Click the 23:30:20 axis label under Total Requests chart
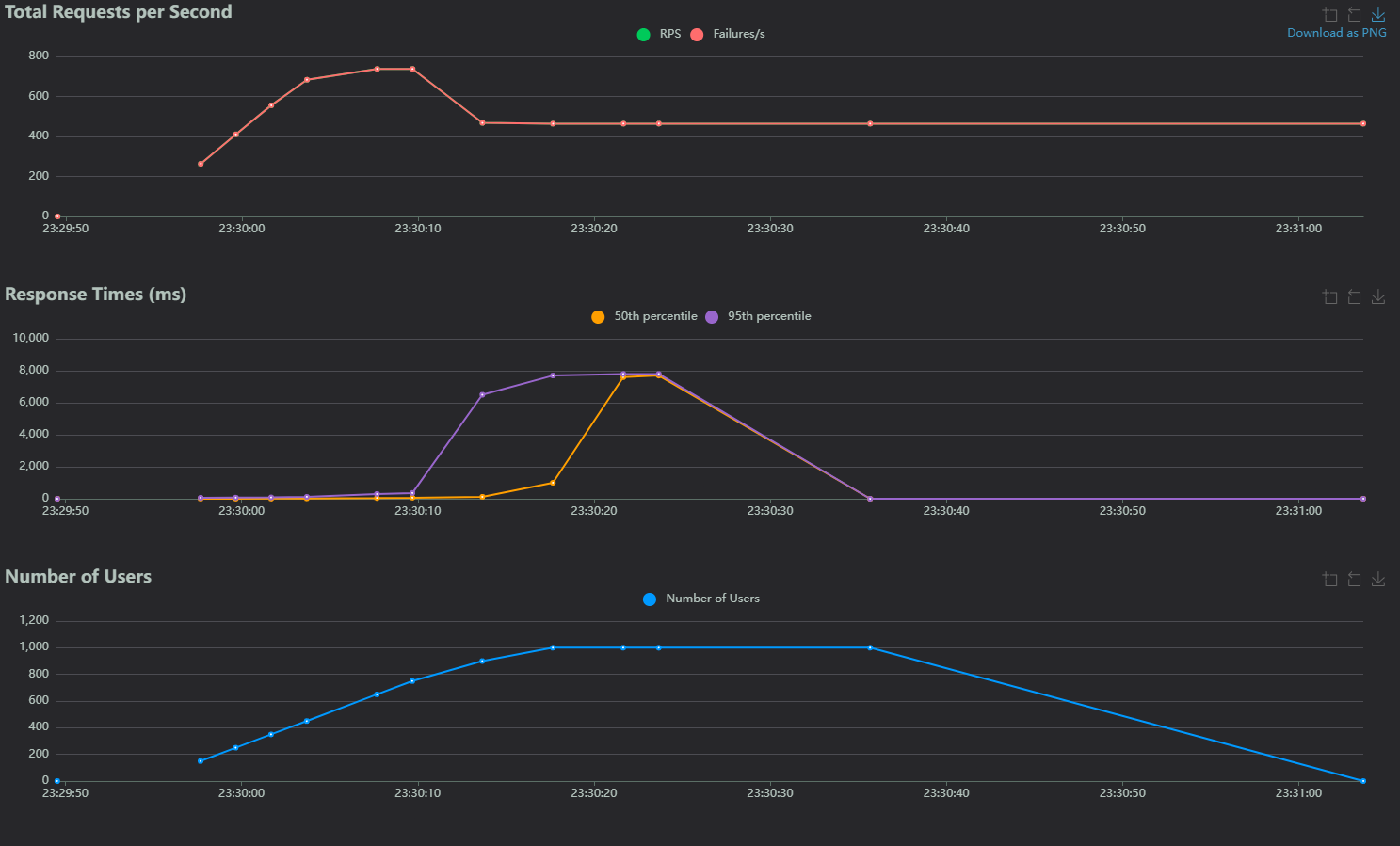 [x=594, y=229]
